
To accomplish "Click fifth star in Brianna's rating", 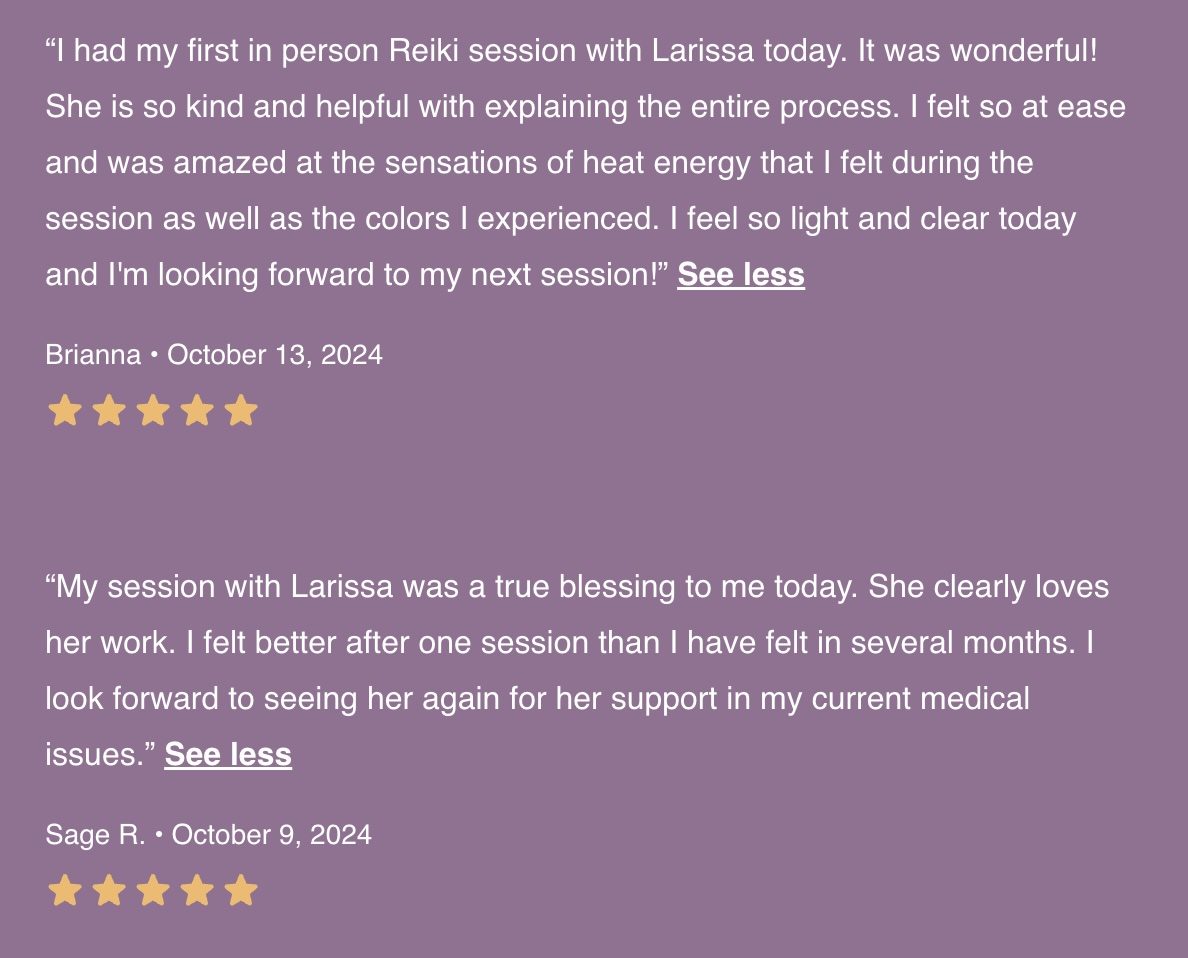I will [241, 411].
